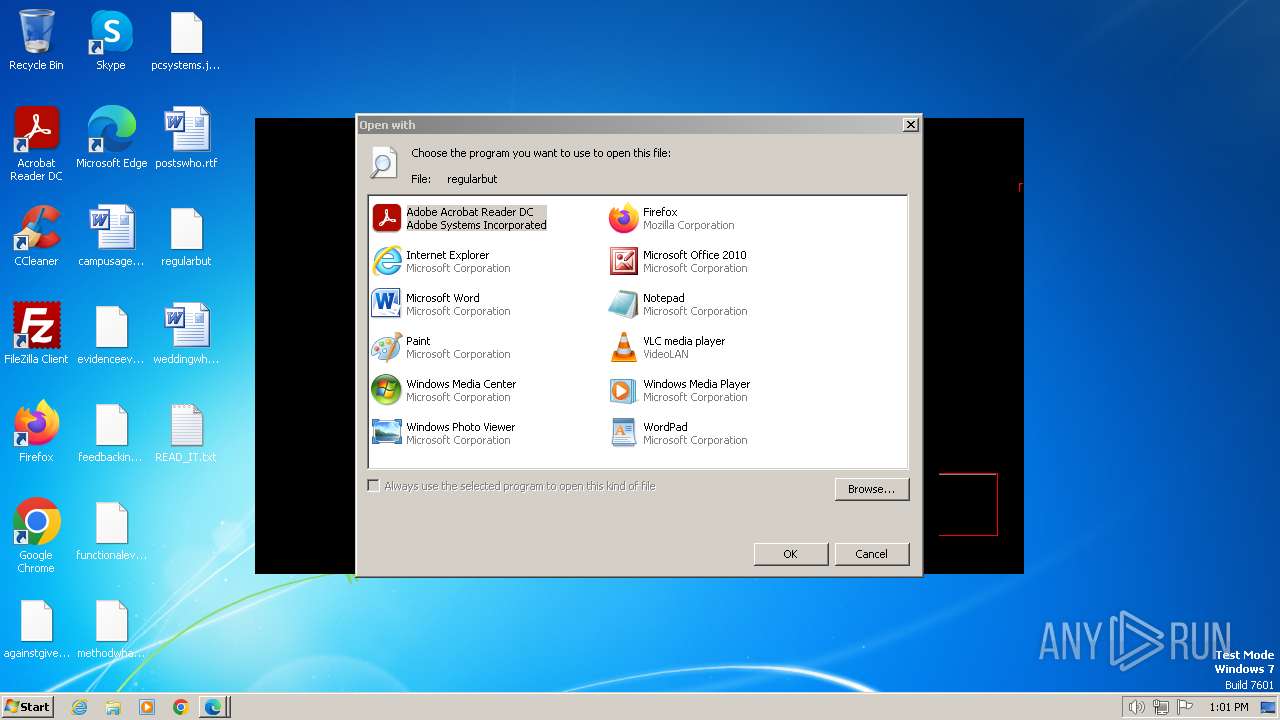Pick Windows Media Player from list

(x=680, y=390)
